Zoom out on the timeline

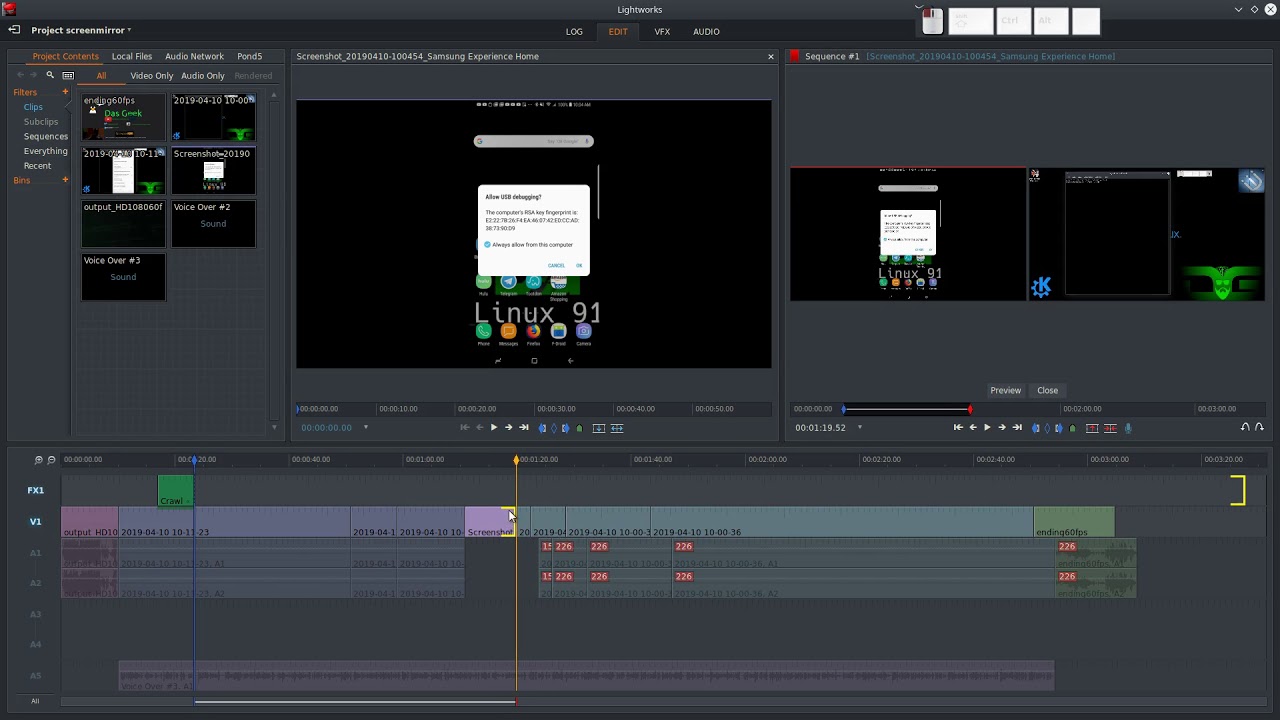point(51,460)
